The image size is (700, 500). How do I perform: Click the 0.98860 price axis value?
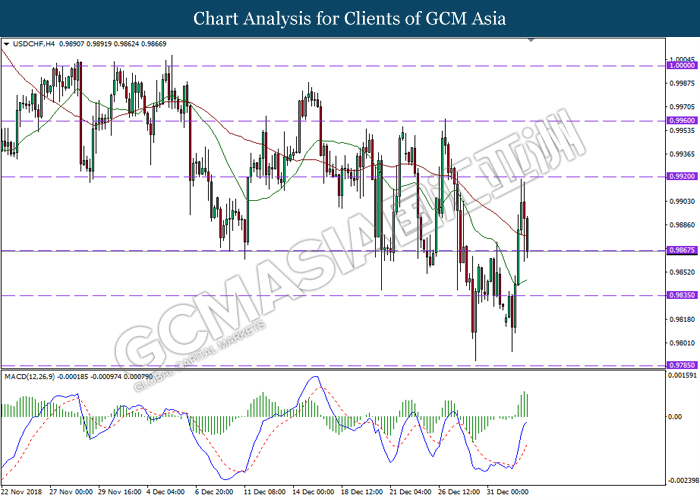pyautogui.click(x=682, y=225)
